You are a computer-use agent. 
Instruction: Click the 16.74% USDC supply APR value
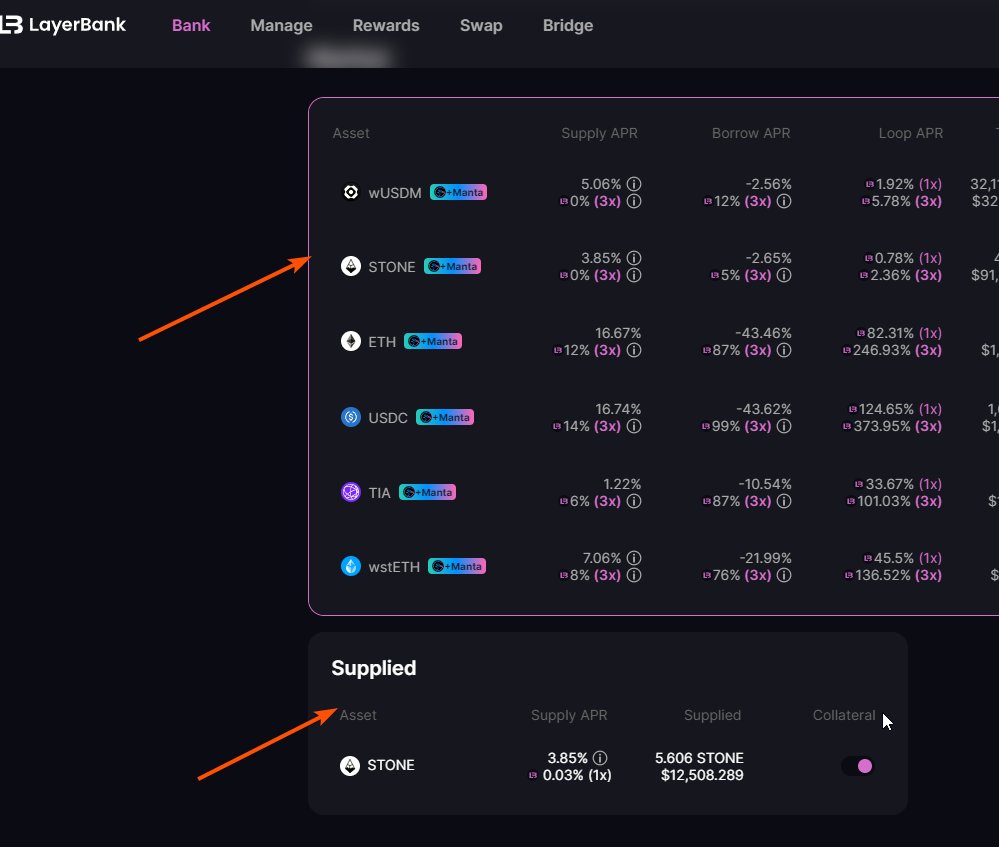coord(618,409)
